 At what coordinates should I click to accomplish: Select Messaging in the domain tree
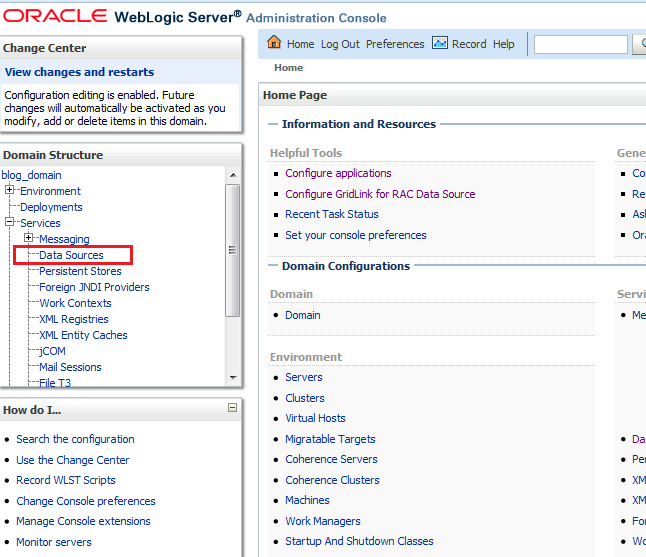64,239
